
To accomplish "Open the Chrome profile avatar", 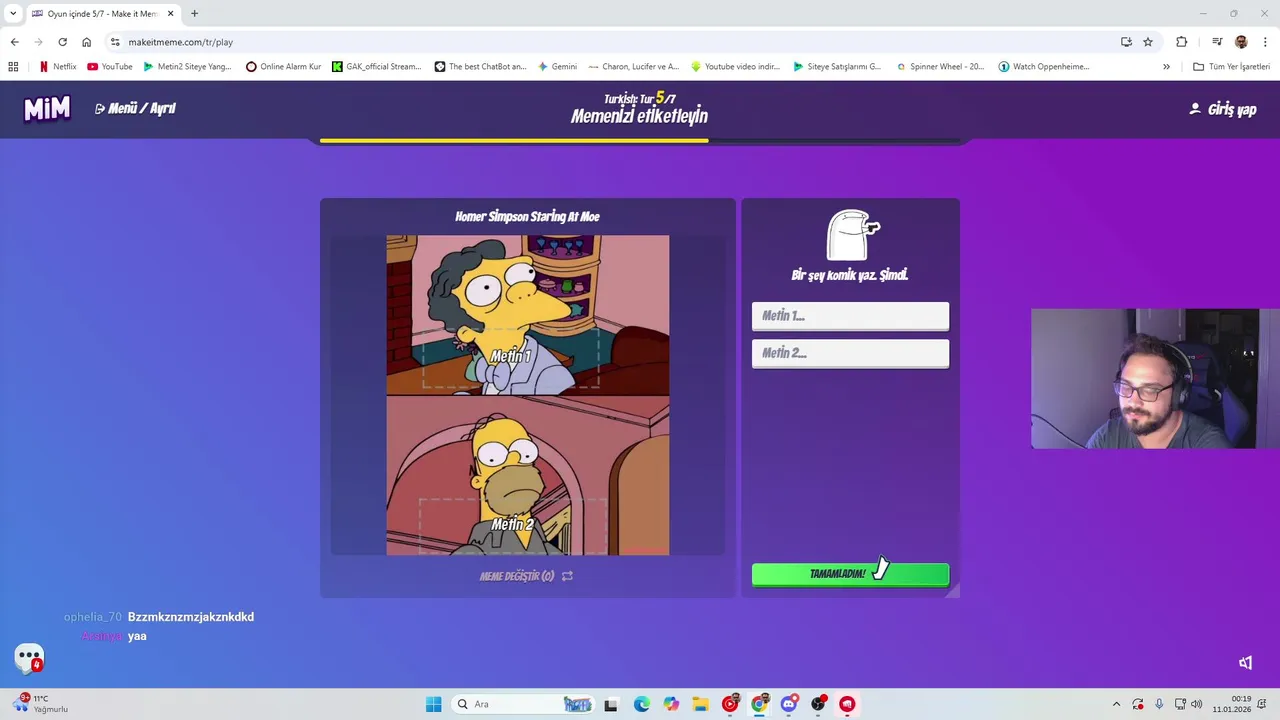I will (x=1241, y=42).
